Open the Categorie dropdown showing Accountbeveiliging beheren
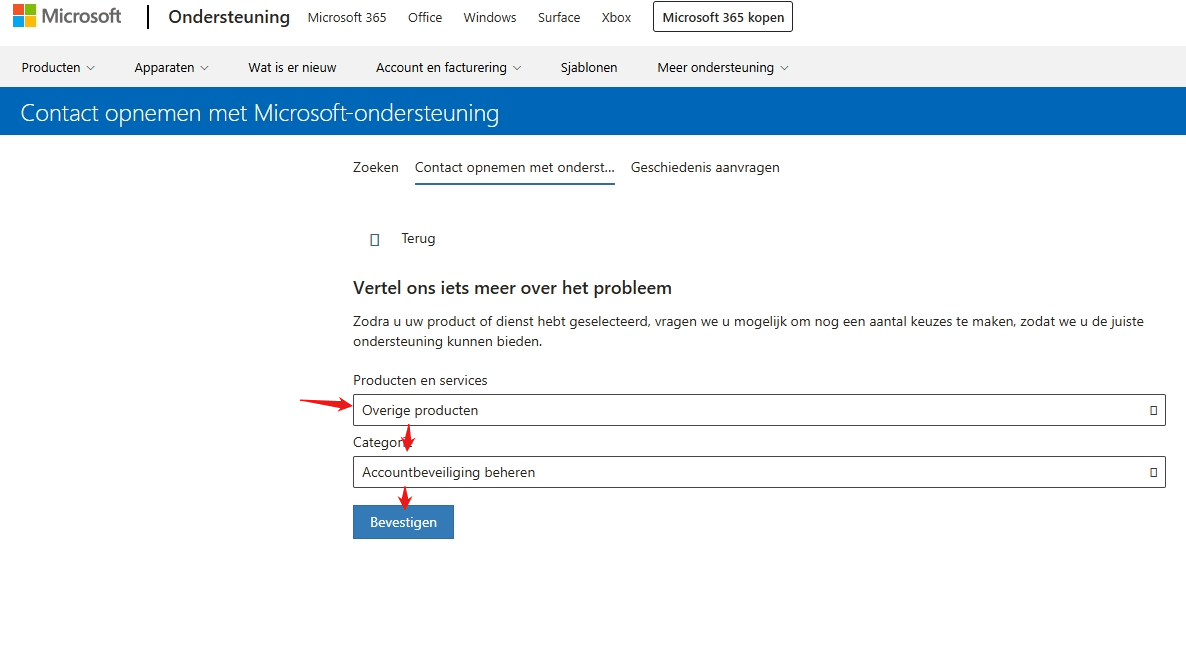Screen dimensions: 1186x651 pyautogui.click(x=759, y=472)
